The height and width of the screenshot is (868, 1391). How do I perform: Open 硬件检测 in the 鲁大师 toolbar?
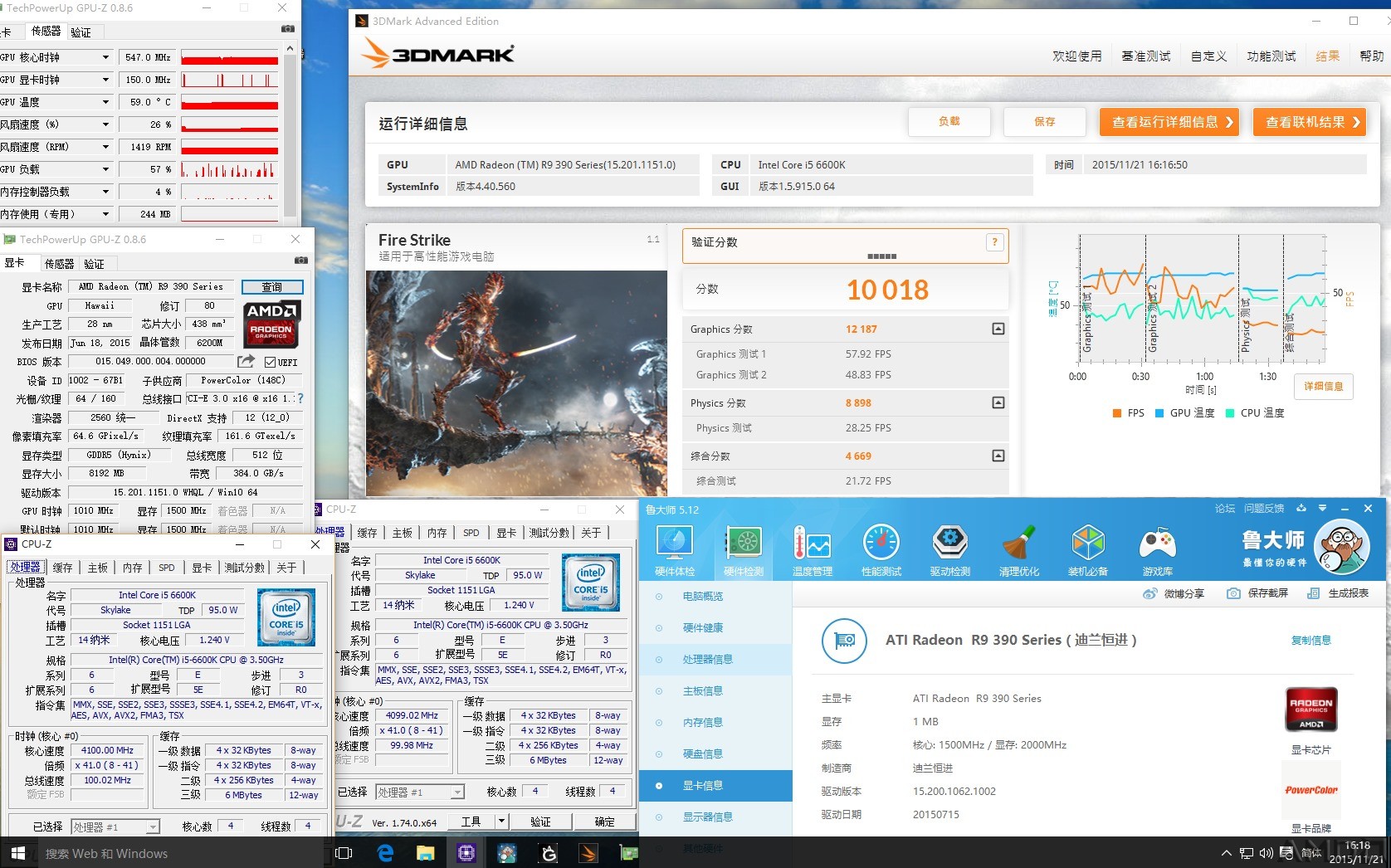[744, 550]
